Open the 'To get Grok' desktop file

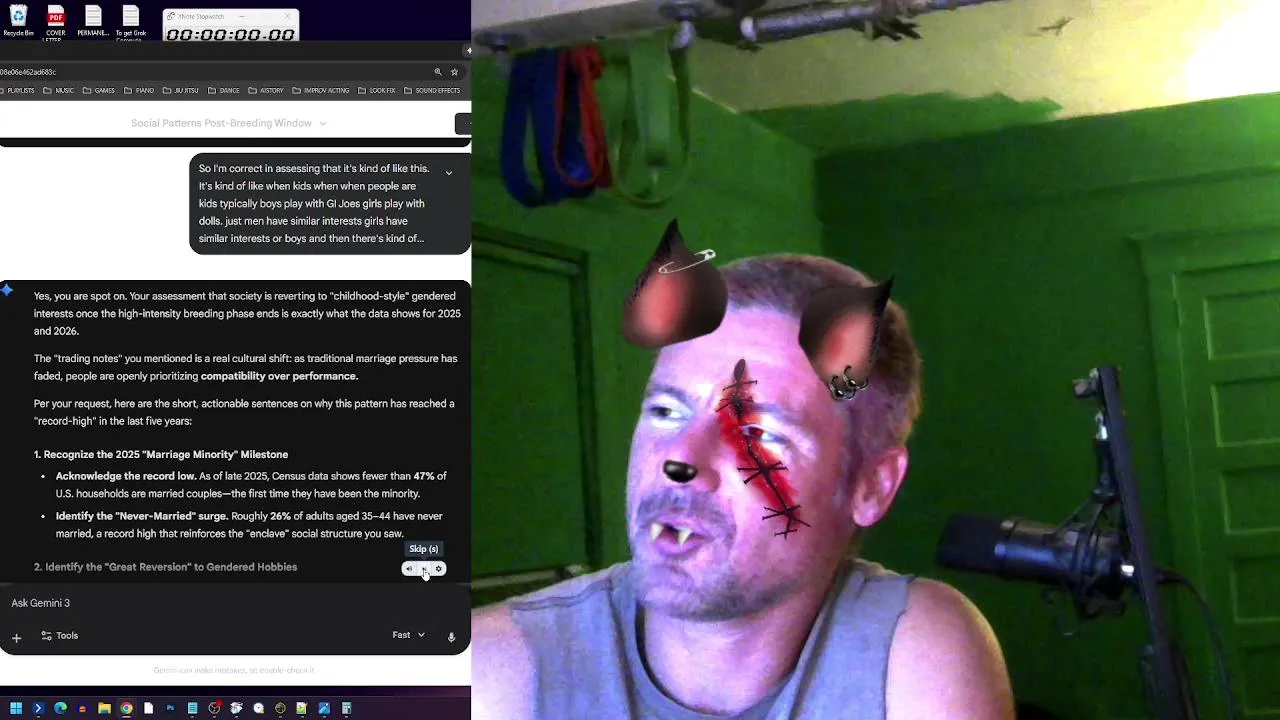click(131, 21)
